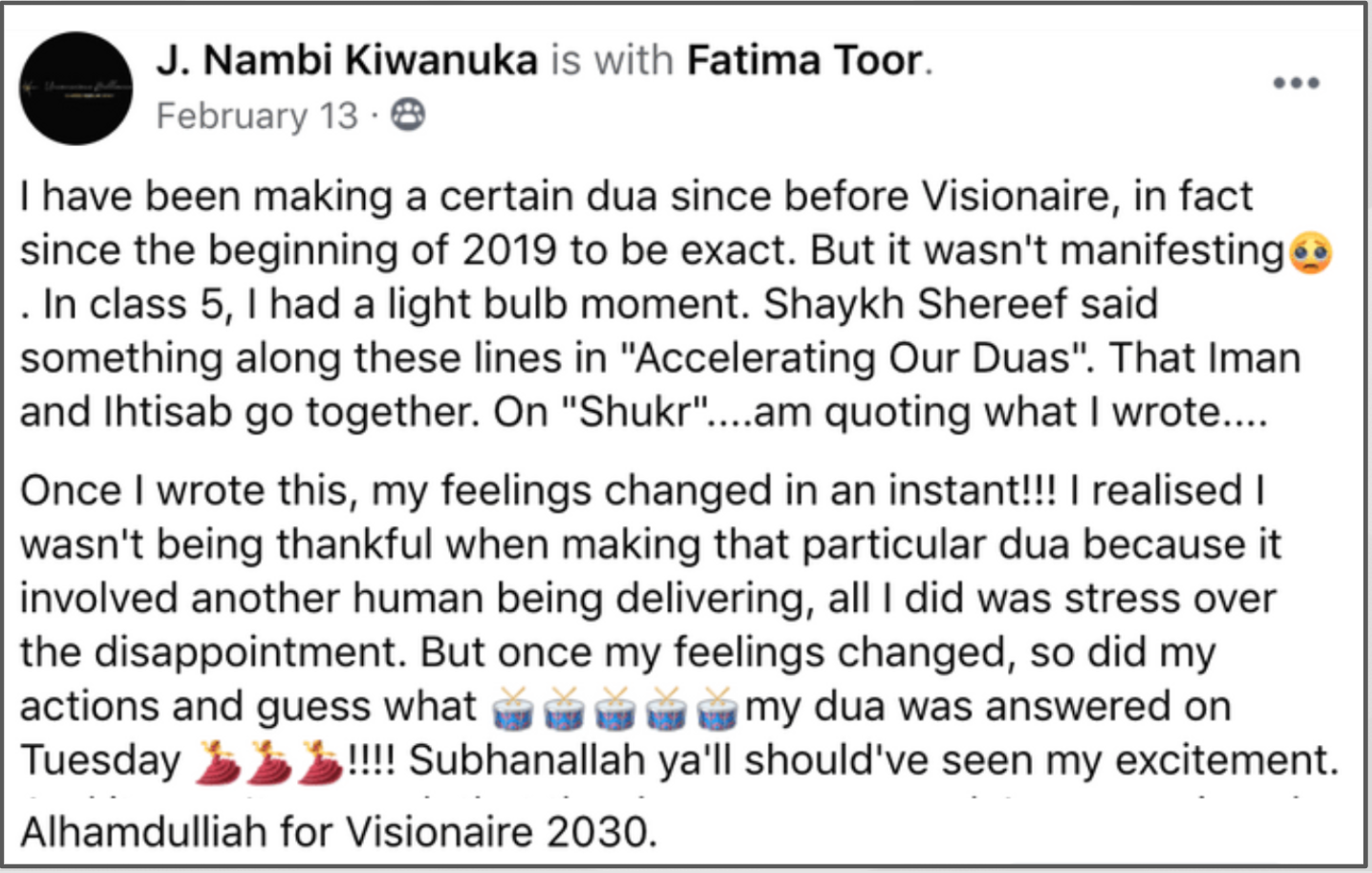The image size is (1372, 873).
Task: Click the closing line 'Alhamdulliah for Visionaire 2030.'
Action: [x=339, y=832]
